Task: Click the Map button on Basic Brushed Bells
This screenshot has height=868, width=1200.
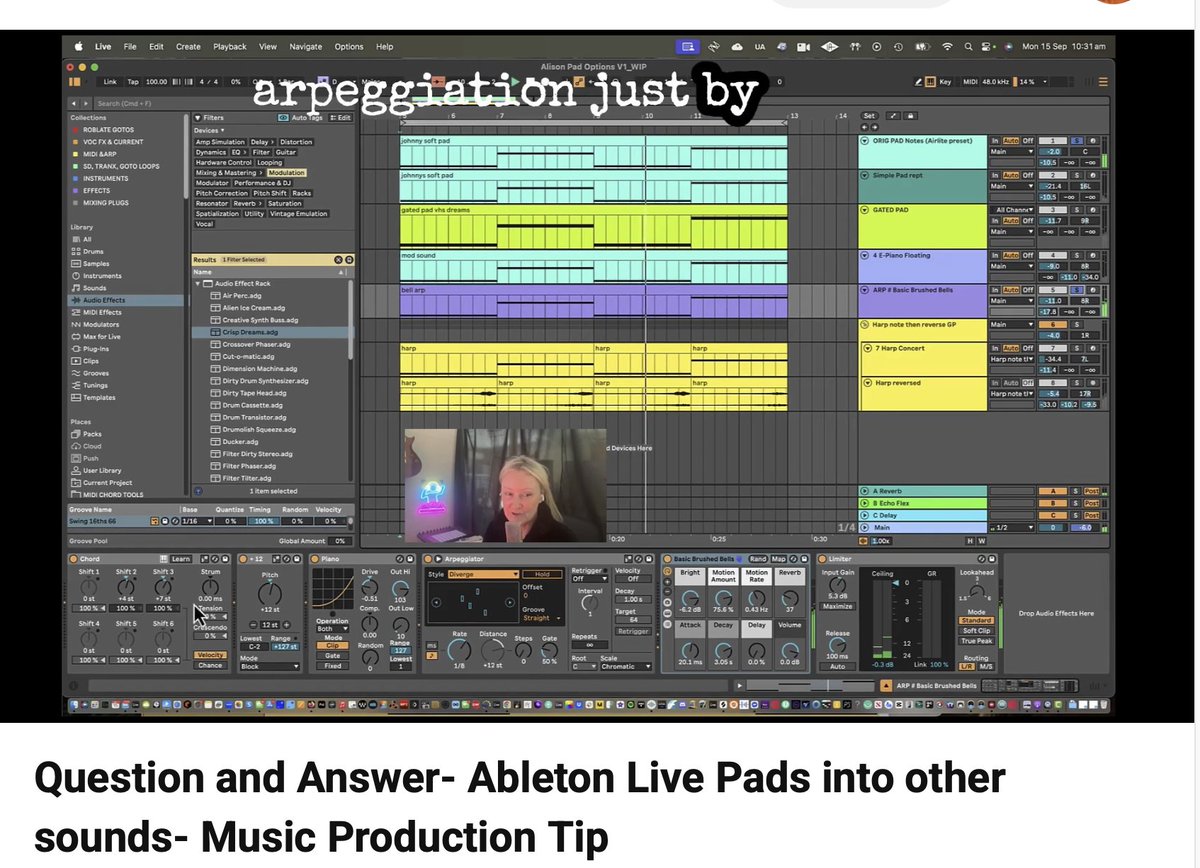Action: 779,559
